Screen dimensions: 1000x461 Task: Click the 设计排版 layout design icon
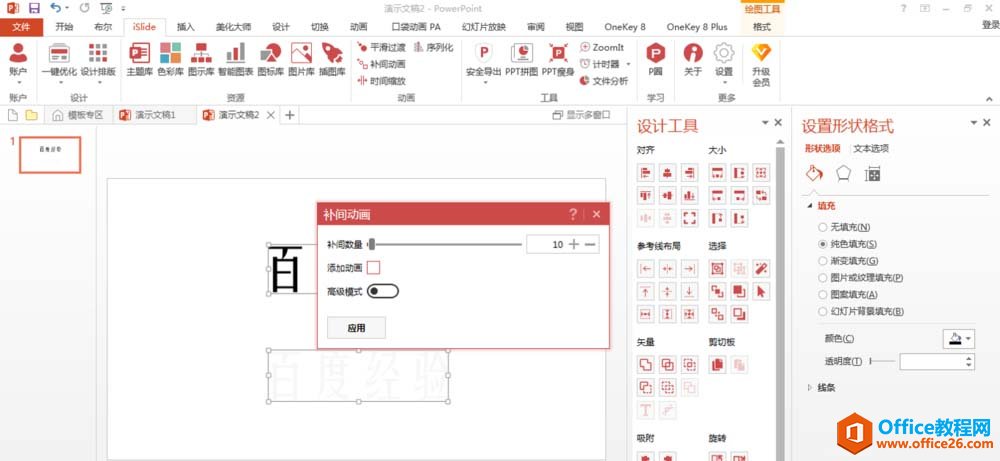tap(98, 60)
